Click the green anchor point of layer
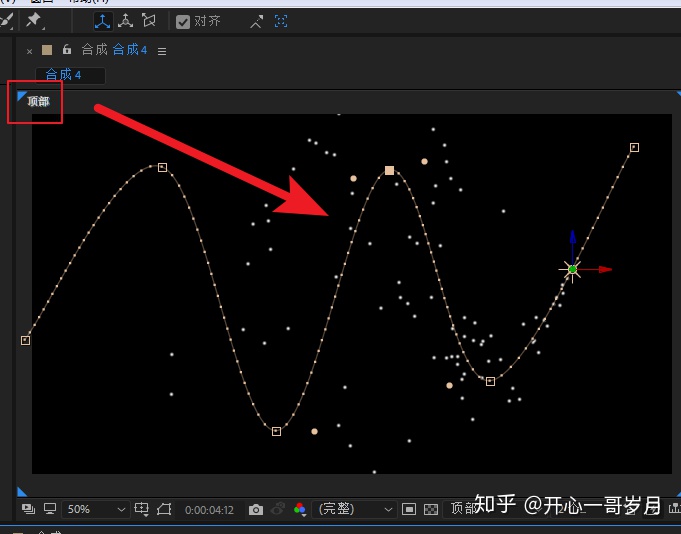The image size is (681, 534). [x=572, y=270]
